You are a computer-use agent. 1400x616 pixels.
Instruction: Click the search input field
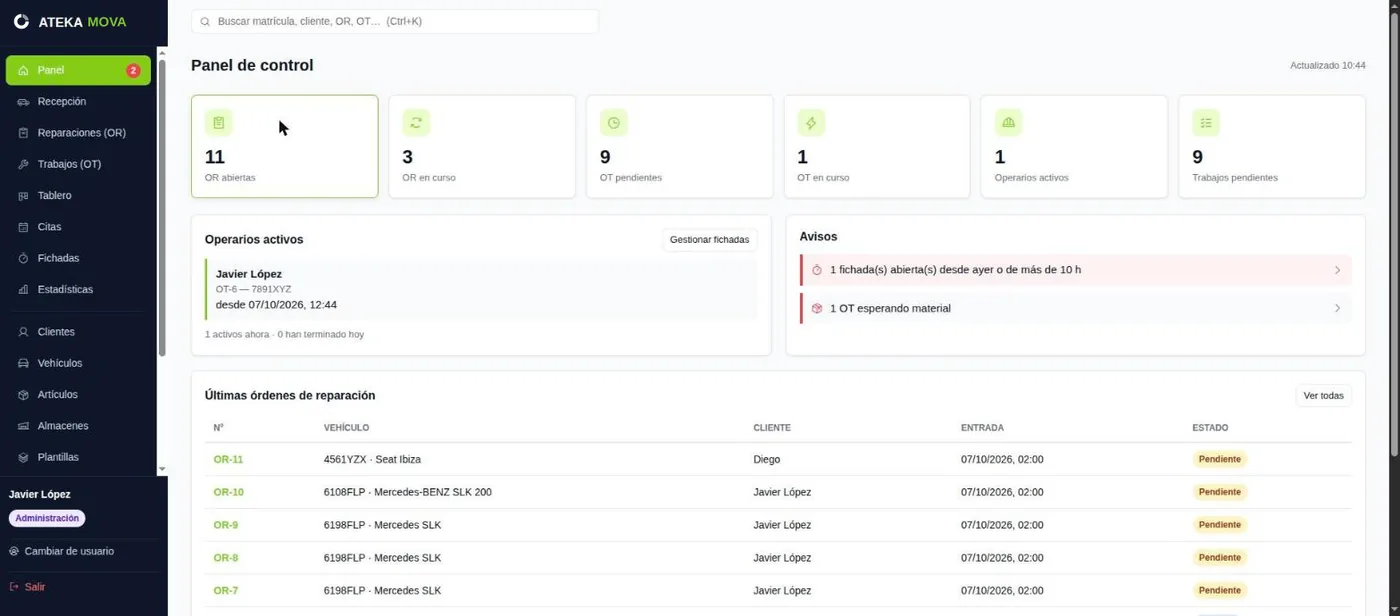pyautogui.click(x=395, y=21)
